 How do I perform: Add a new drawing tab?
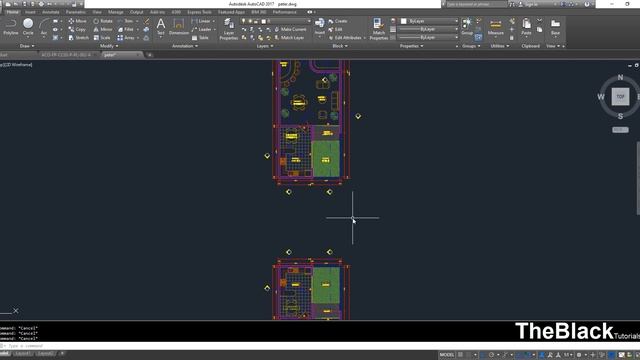[149, 55]
